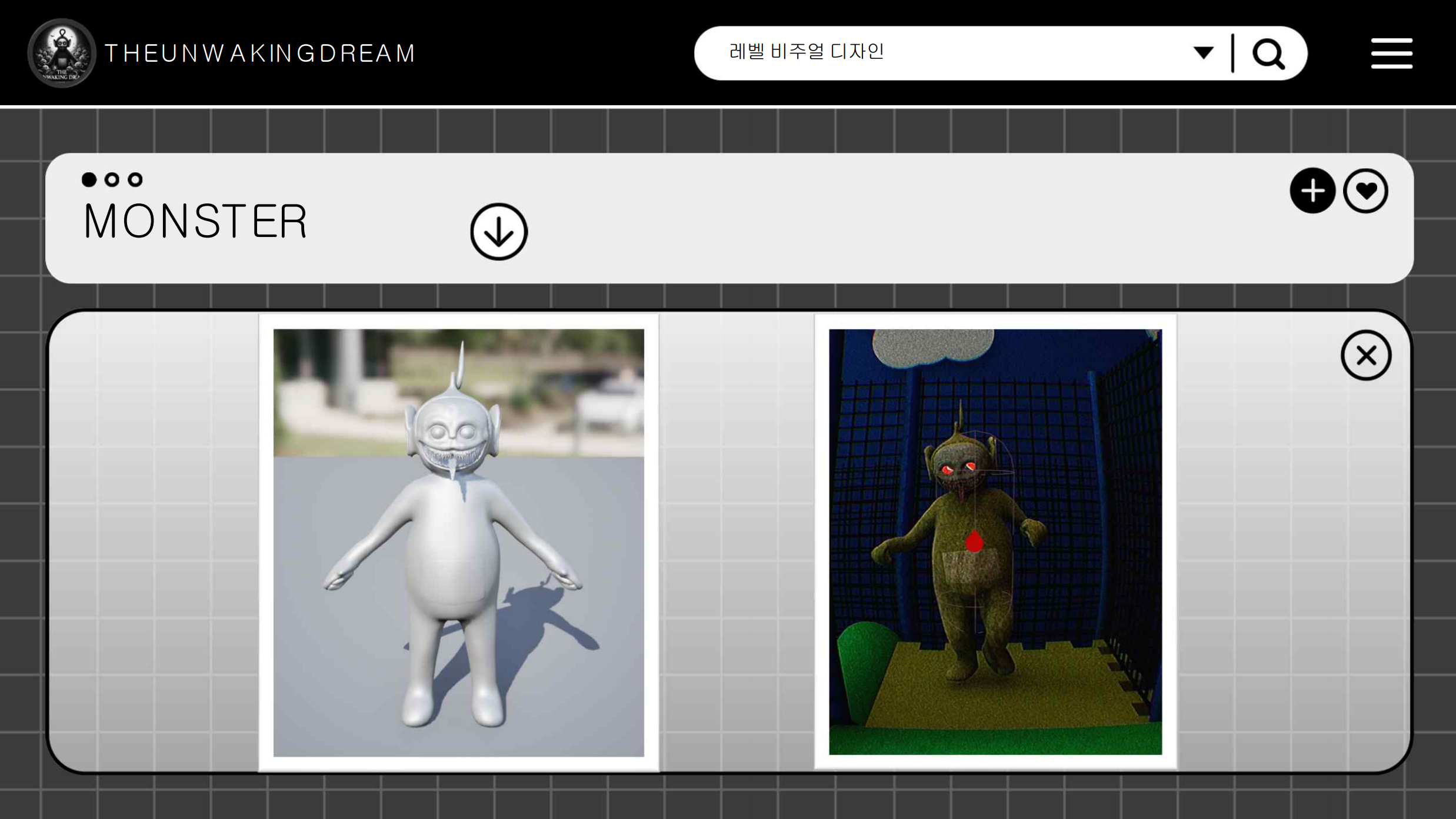Click the red blood drop on monster
Screen dimensions: 1456x819
click(974, 541)
